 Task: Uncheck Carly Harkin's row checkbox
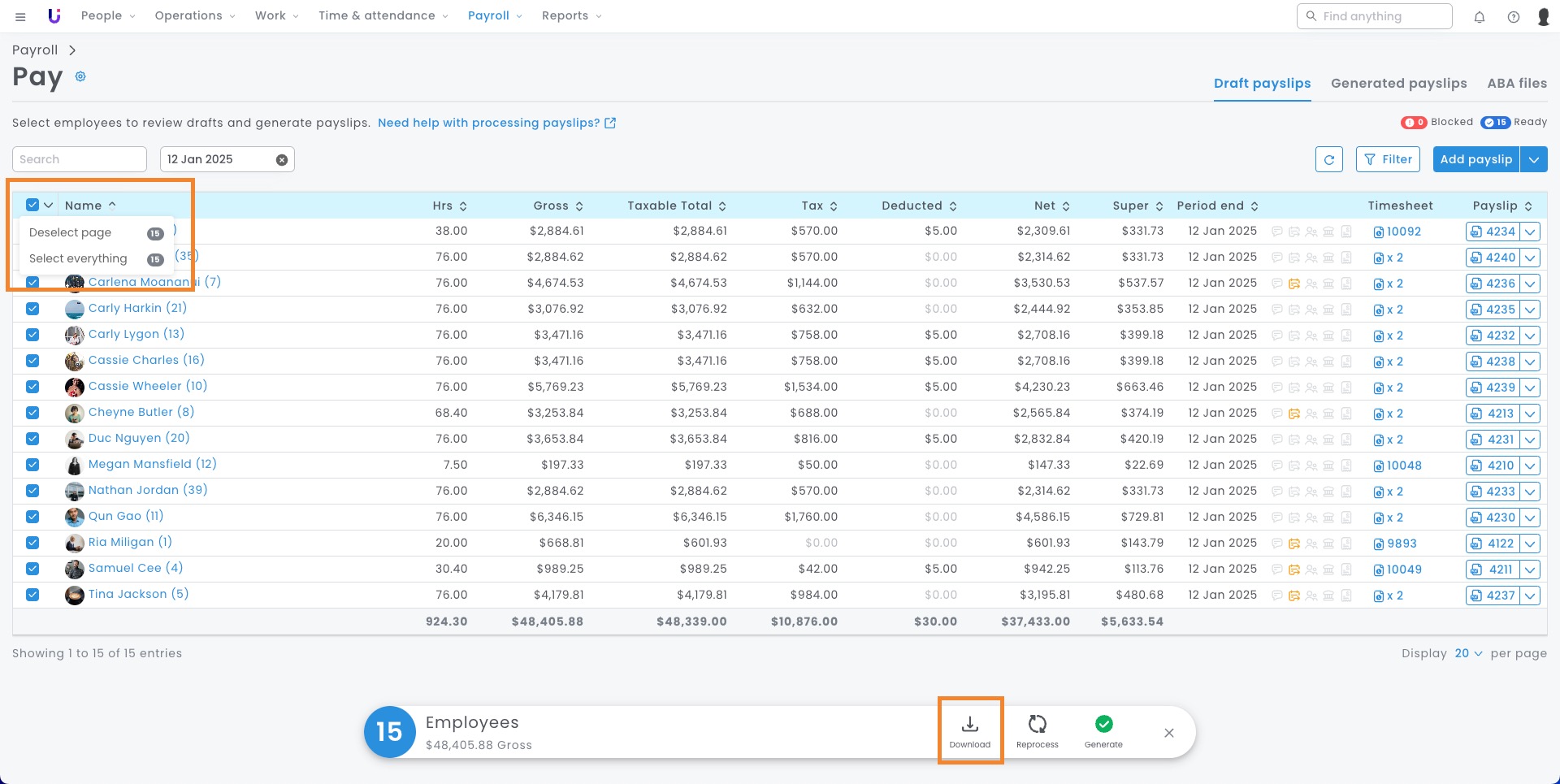tap(32, 309)
